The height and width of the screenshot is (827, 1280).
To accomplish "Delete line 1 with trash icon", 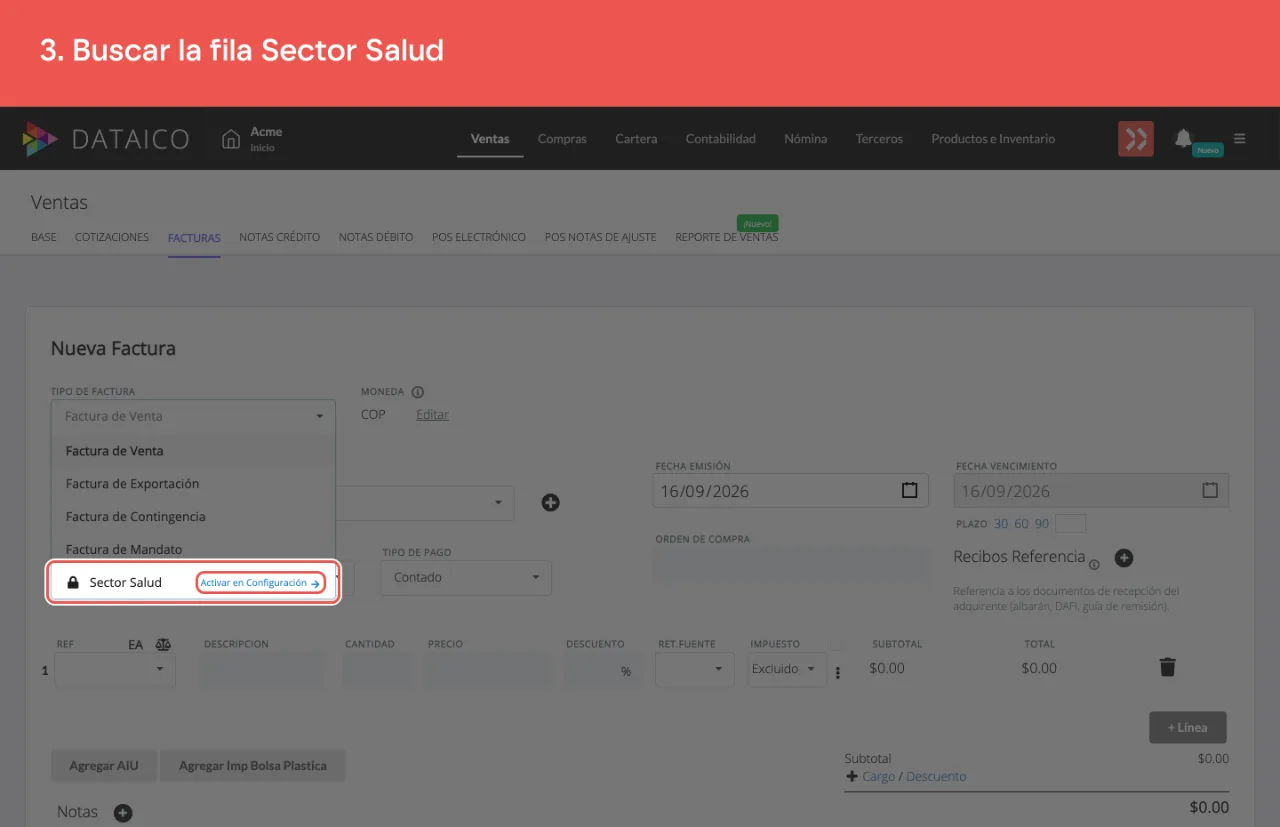I will pyautogui.click(x=1167, y=667).
